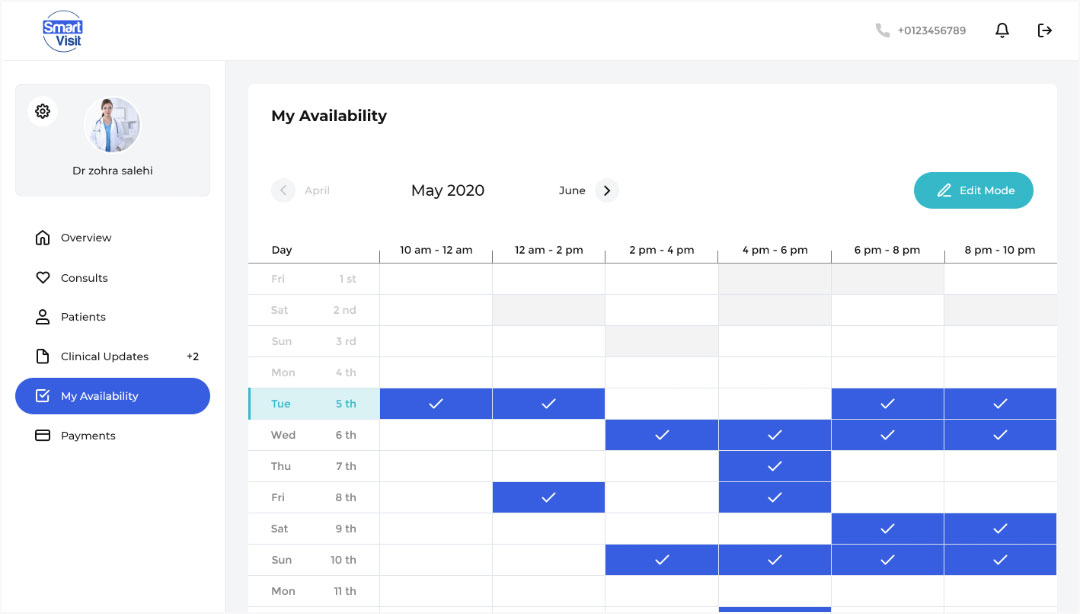This screenshot has height=614, width=1080.
Task: Open Patients section in sidebar
Action: coord(83,317)
